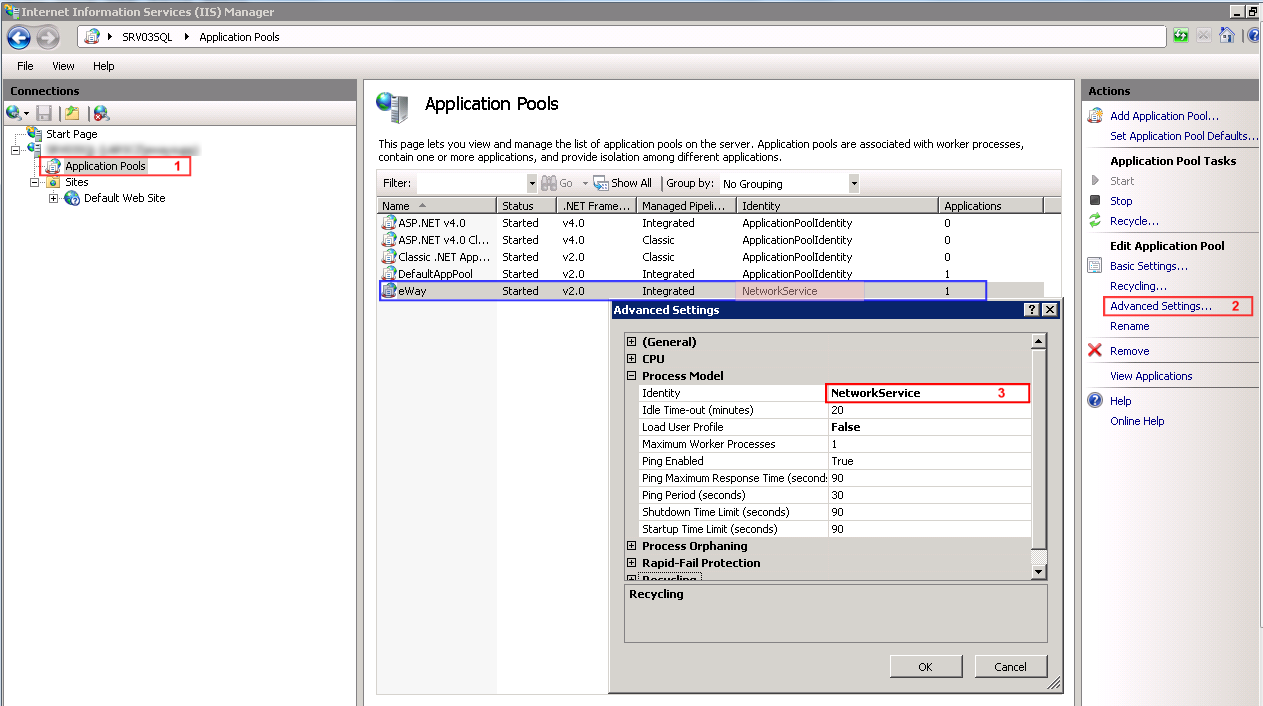Click the Default Web Site globe icon
Viewport: 1263px width, 706px height.
click(x=72, y=198)
